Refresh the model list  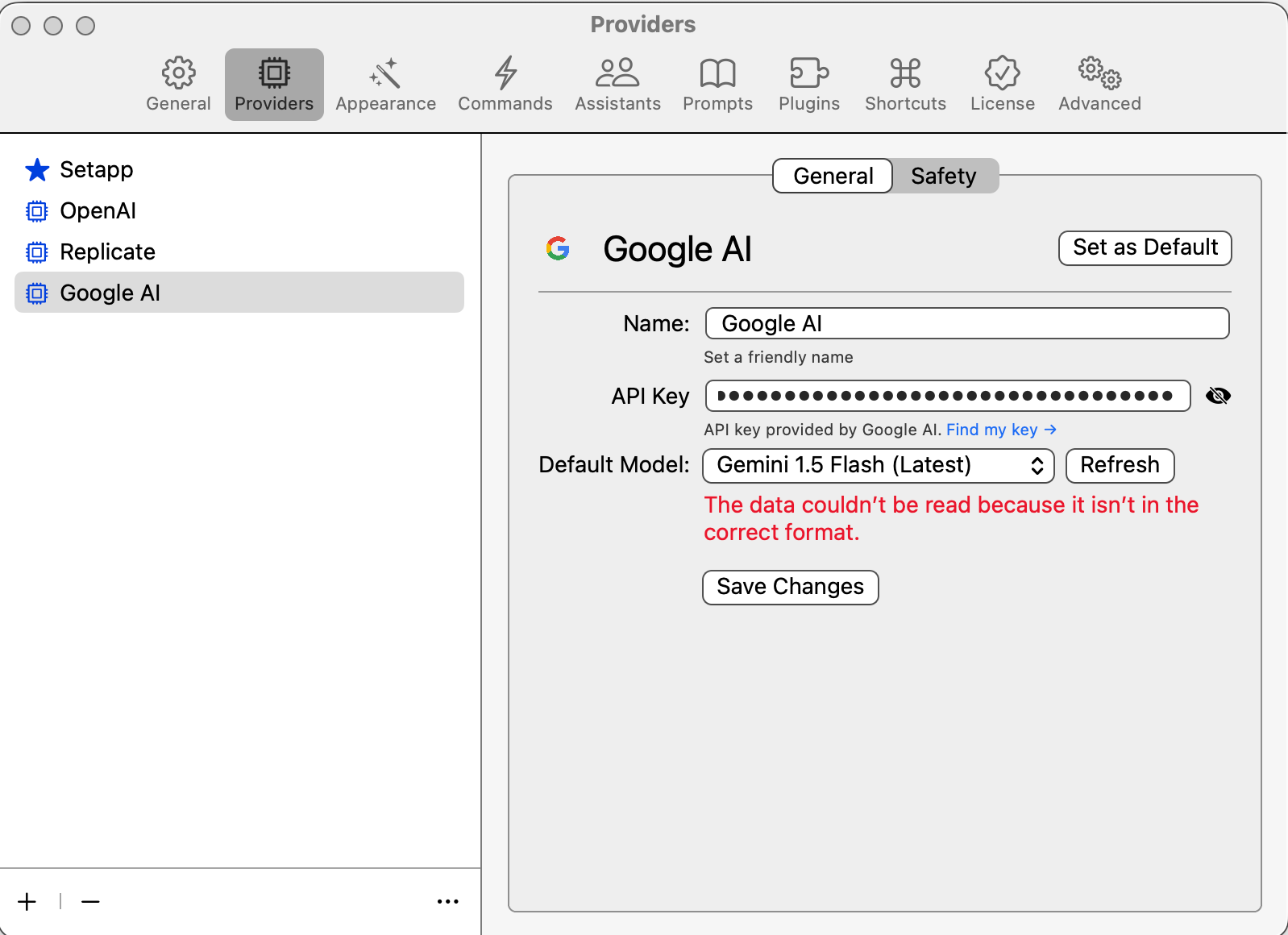tap(1120, 466)
